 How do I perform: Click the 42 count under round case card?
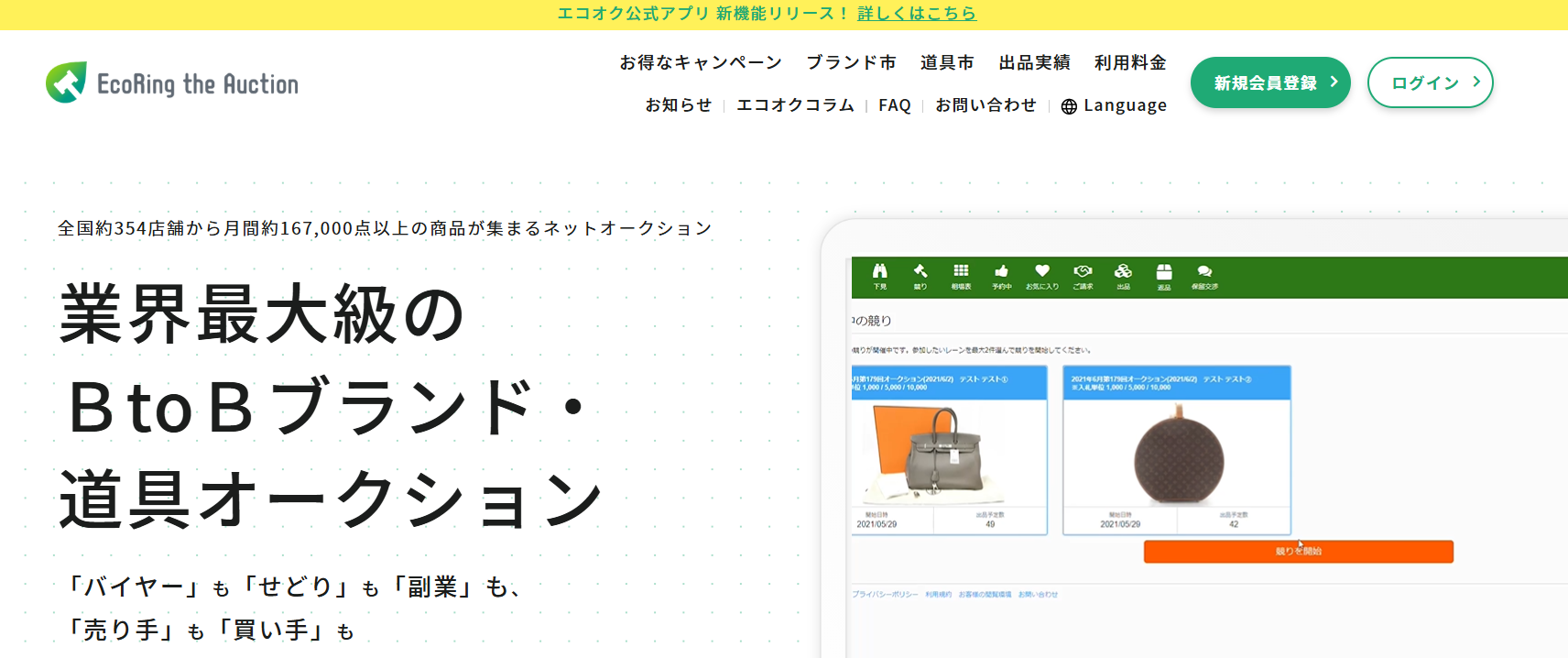click(1234, 524)
